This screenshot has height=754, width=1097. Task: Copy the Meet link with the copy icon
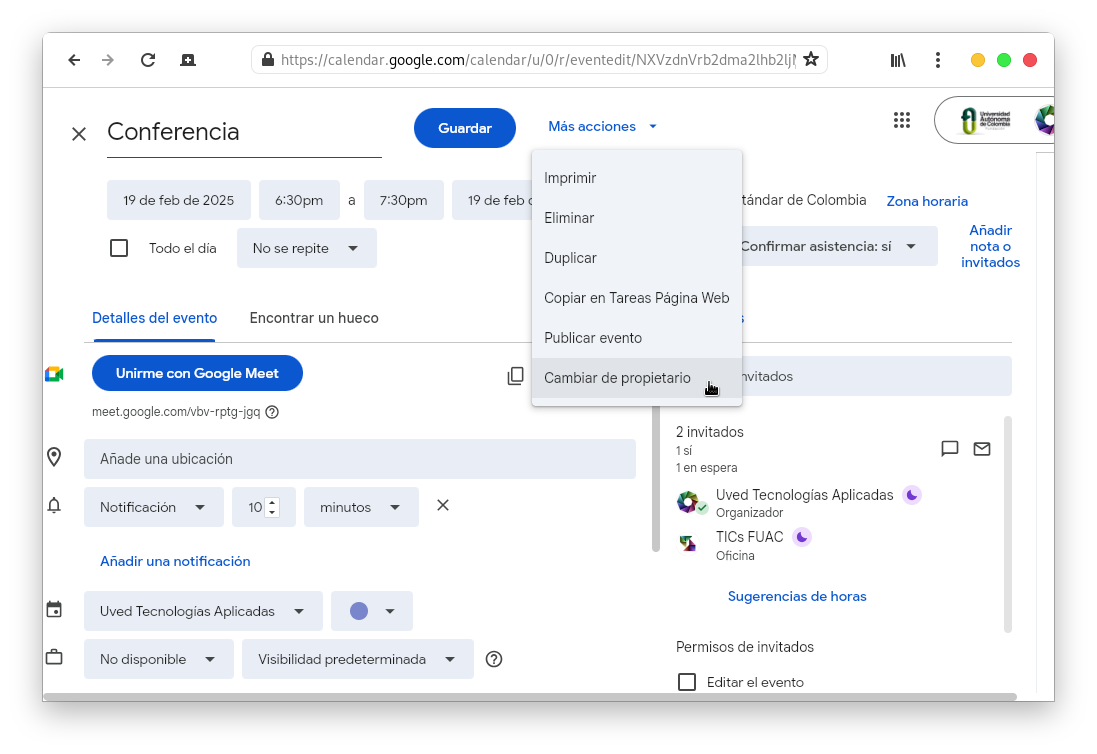[515, 376]
